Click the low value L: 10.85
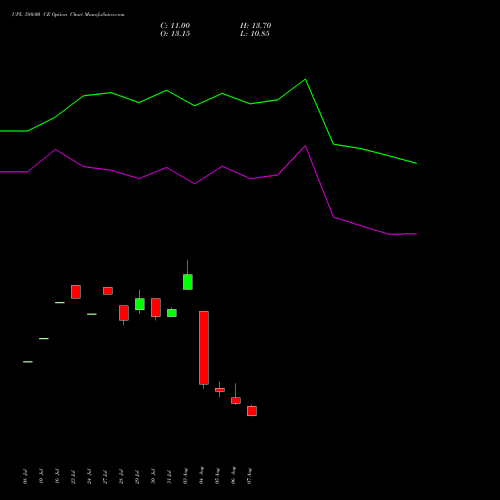Screen dimensions: 500x500 point(255,34)
